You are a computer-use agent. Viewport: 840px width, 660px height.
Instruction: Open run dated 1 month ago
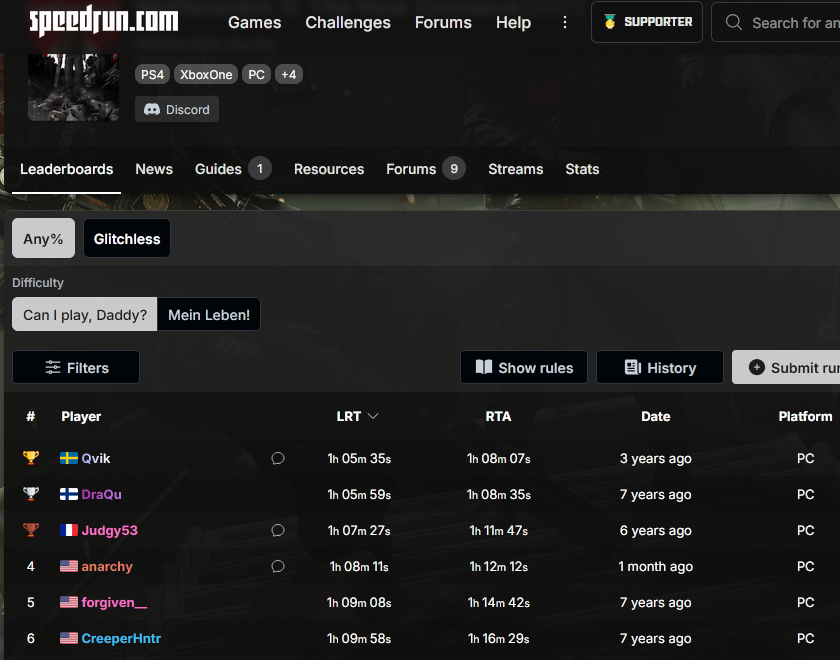coord(656,566)
